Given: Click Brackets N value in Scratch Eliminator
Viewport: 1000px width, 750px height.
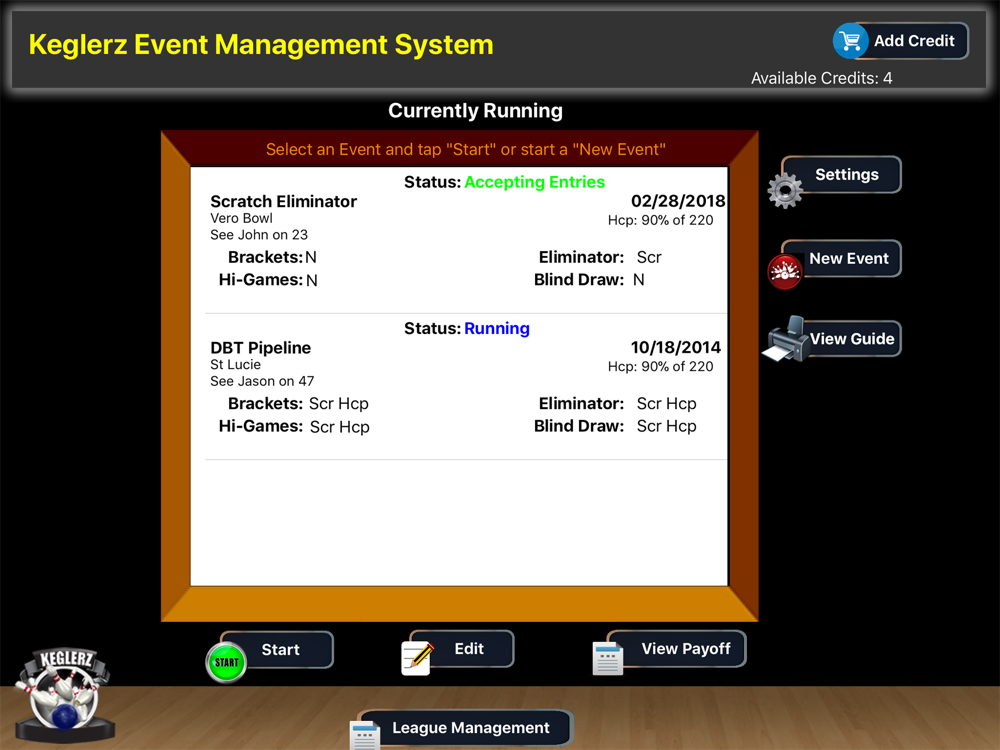Looking at the screenshot, I should coord(311,258).
